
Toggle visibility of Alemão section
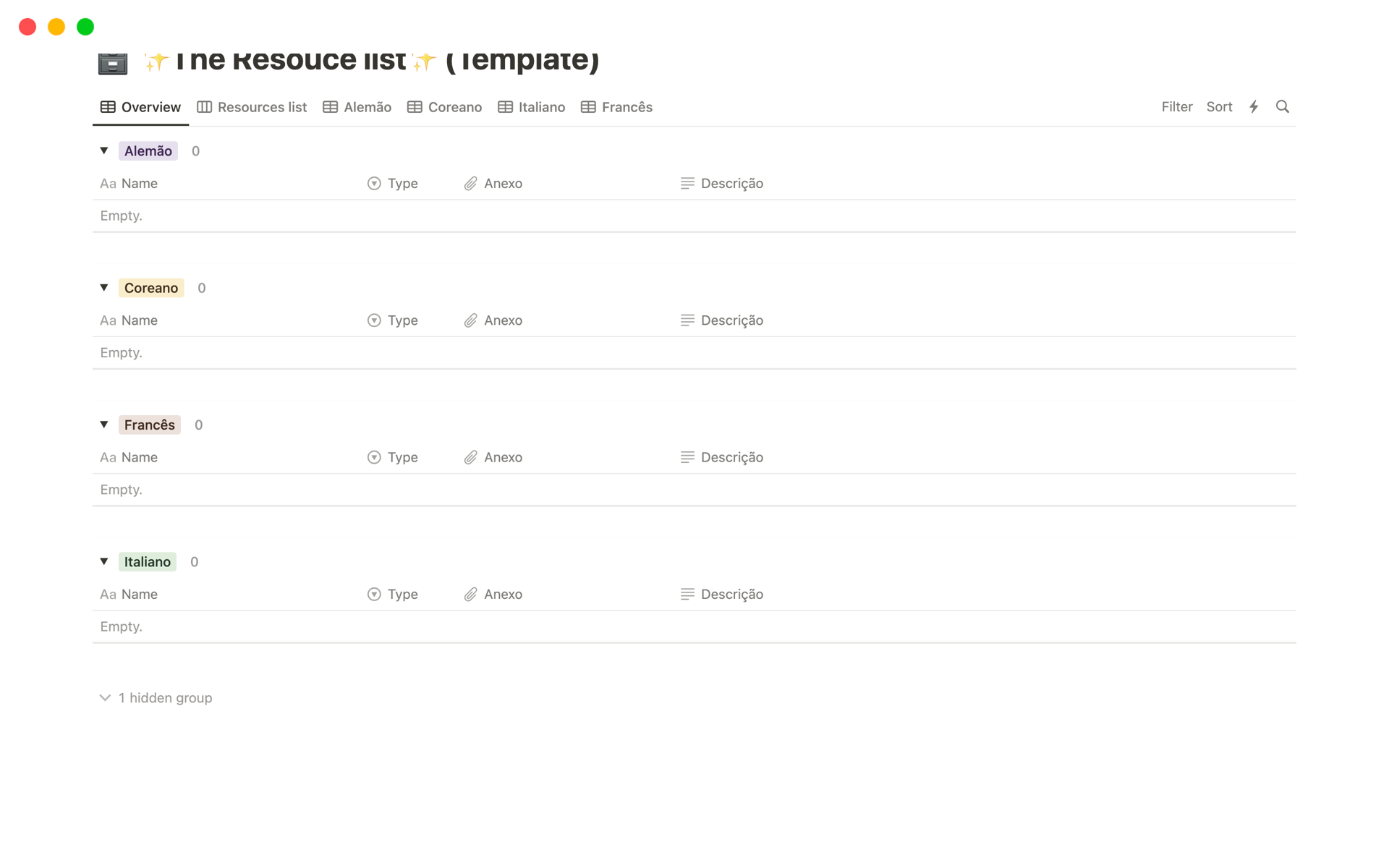[x=104, y=150]
